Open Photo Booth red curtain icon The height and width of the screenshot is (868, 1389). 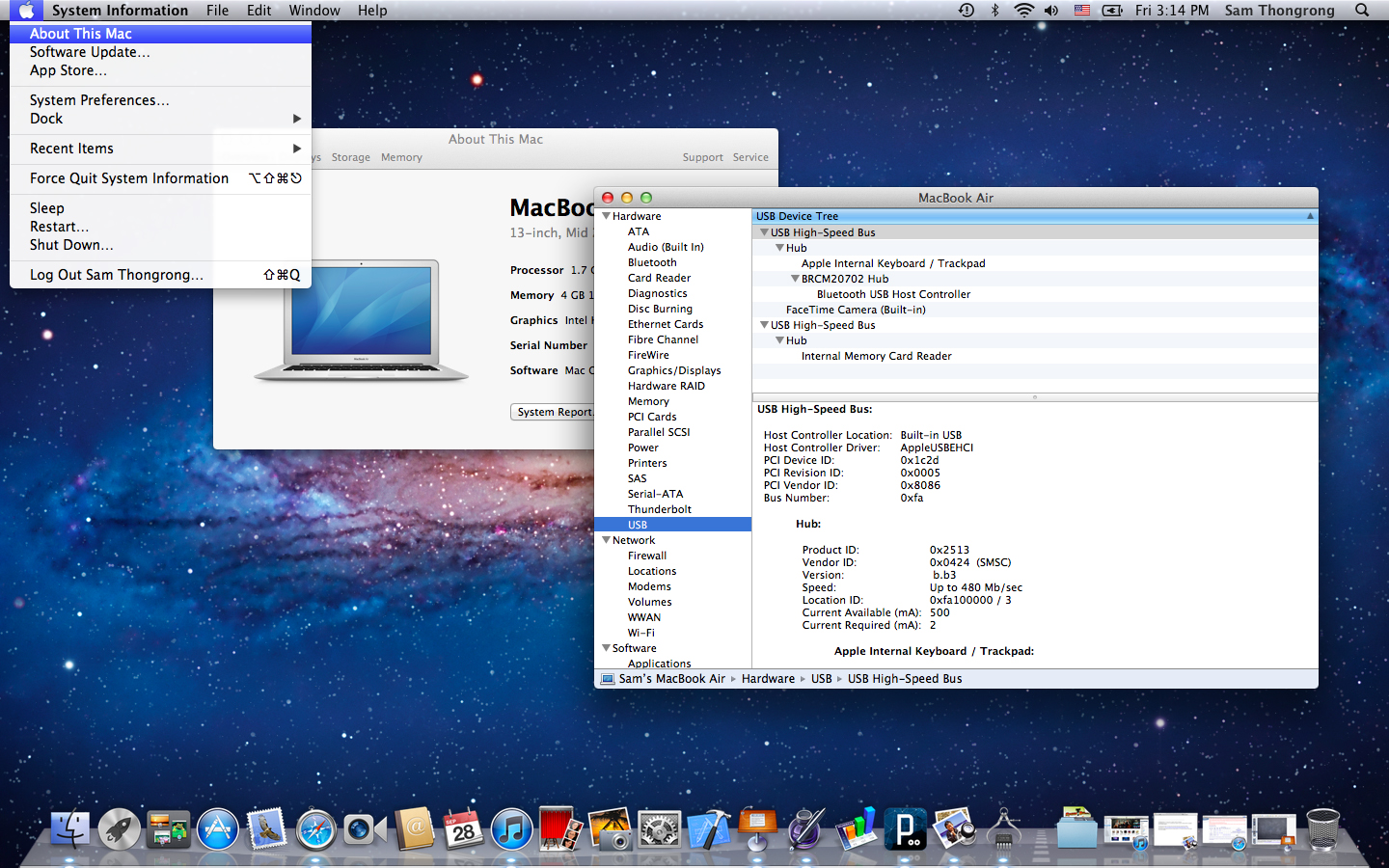pos(561,829)
